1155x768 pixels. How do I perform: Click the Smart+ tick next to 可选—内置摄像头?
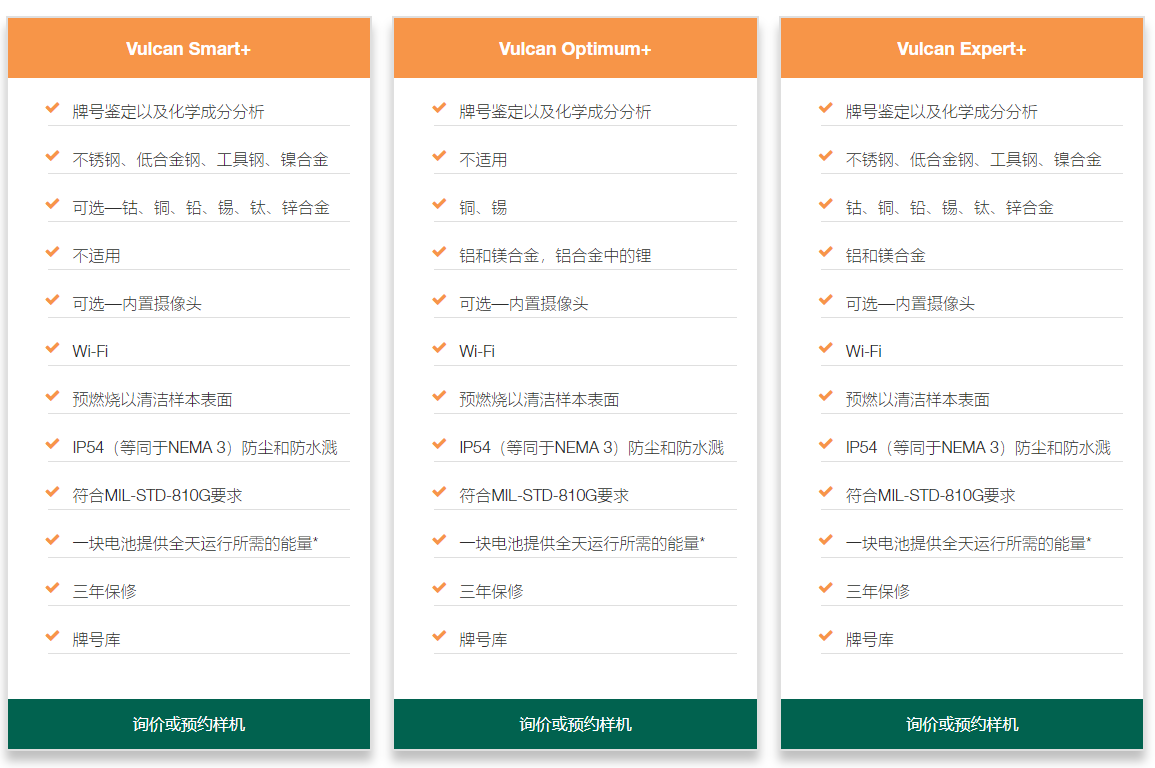click(x=52, y=300)
